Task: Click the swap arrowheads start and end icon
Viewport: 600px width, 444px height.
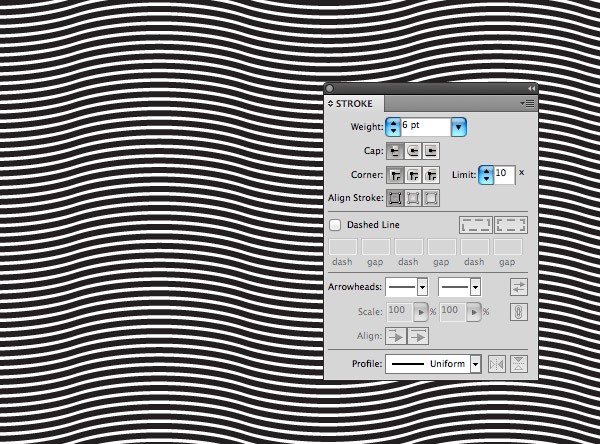Action: (518, 286)
